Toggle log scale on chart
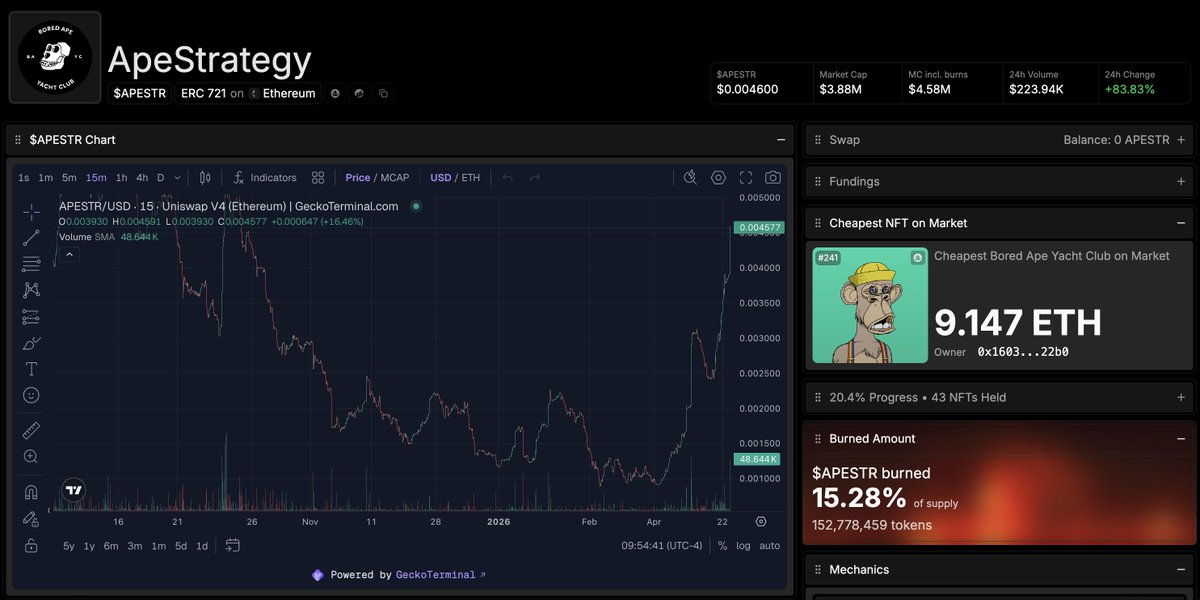Image resolution: width=1200 pixels, height=600 pixels. [x=743, y=546]
